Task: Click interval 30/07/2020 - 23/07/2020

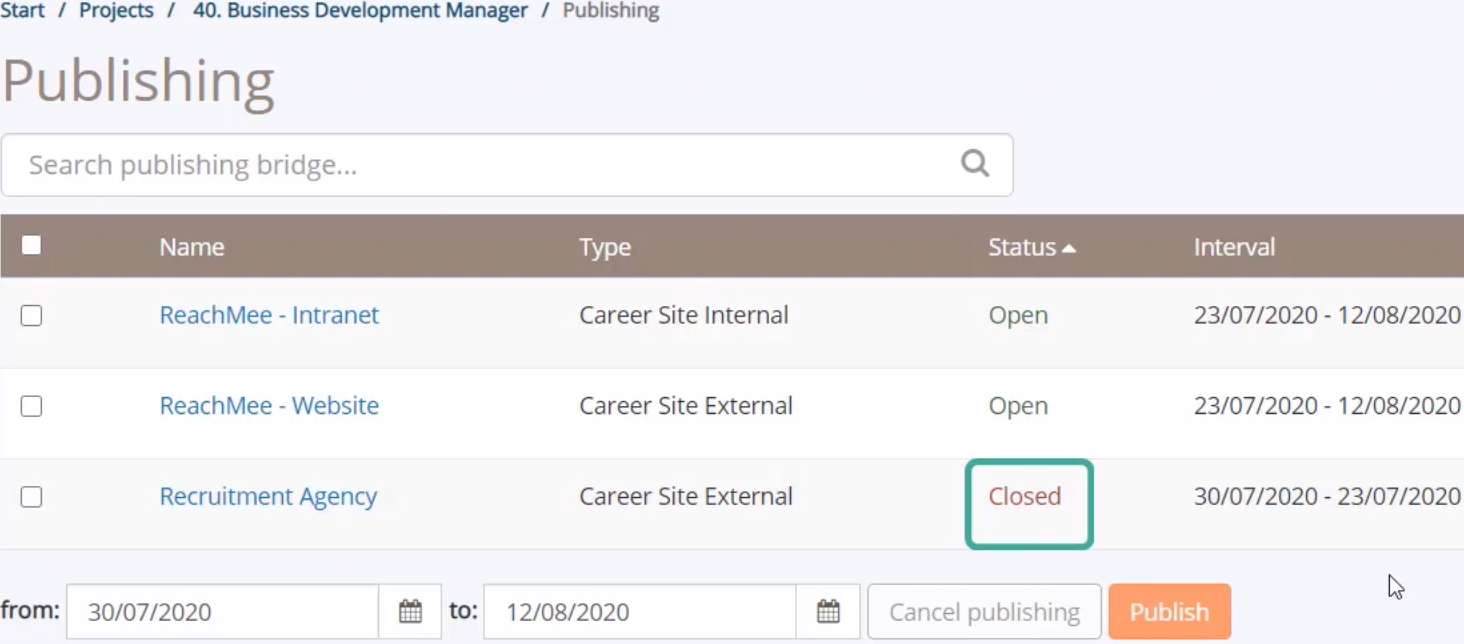Action: 1327,497
